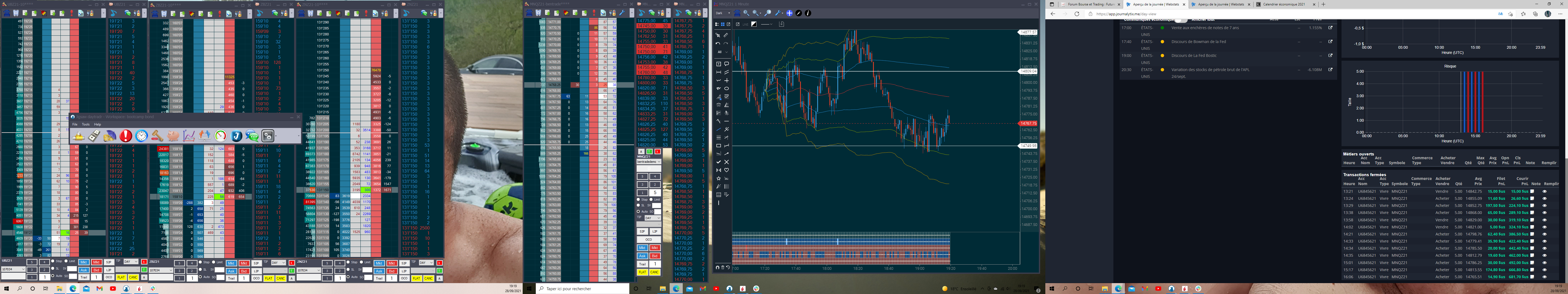Click the piggy bank icon in Jigsaw toolbar

click(x=173, y=136)
